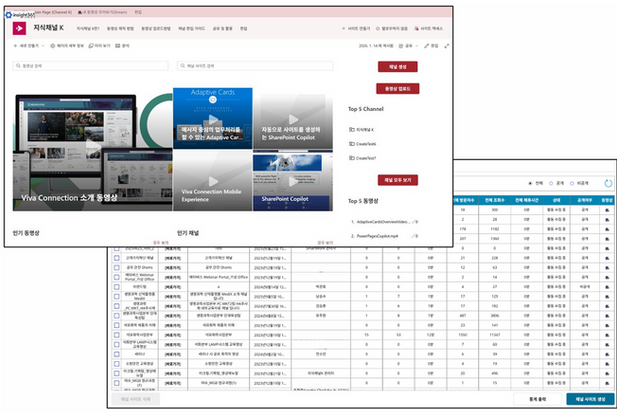The height and width of the screenshot is (418, 617).
Task: Click video icon in the 1360 views row
Action: [x=607, y=239]
